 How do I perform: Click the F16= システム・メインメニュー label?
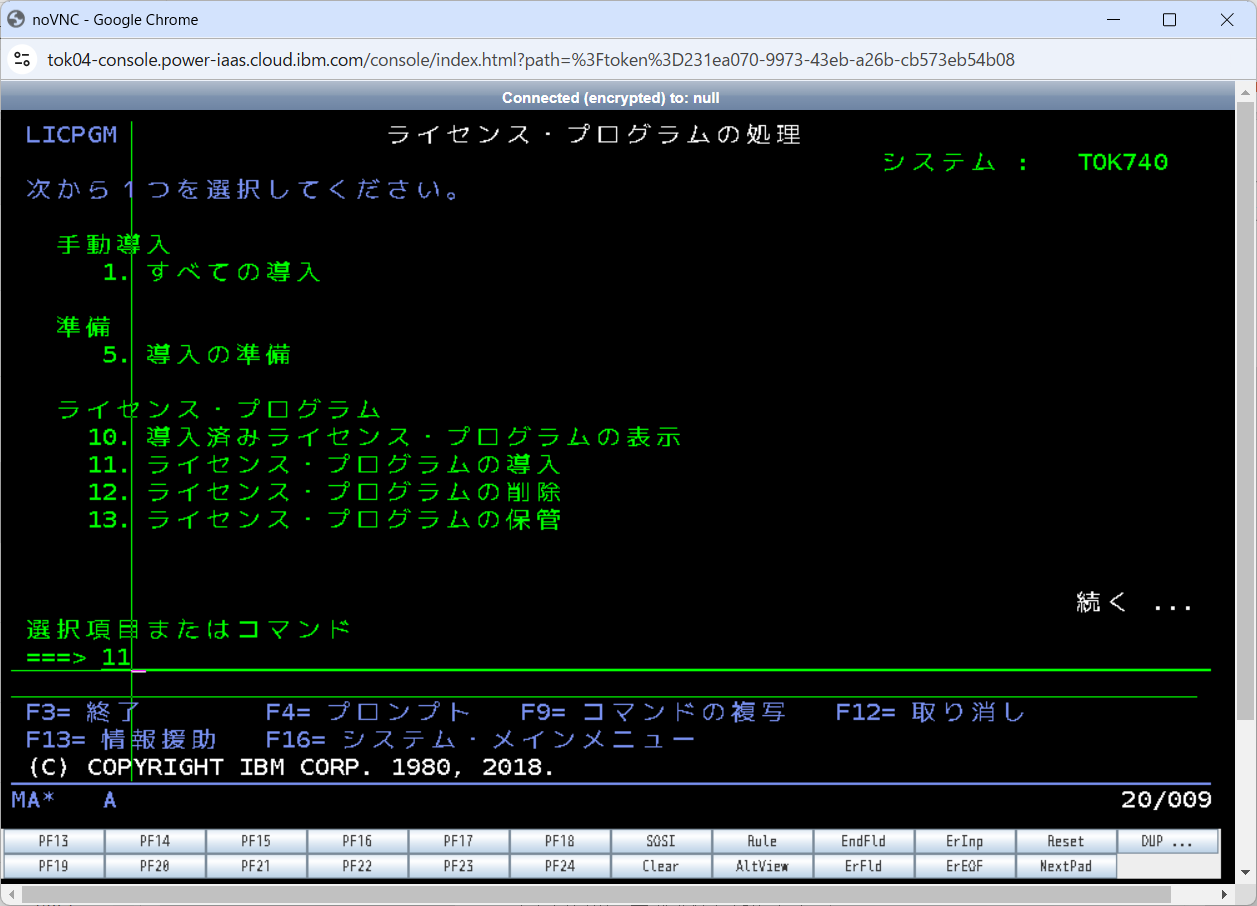[x=480, y=740]
